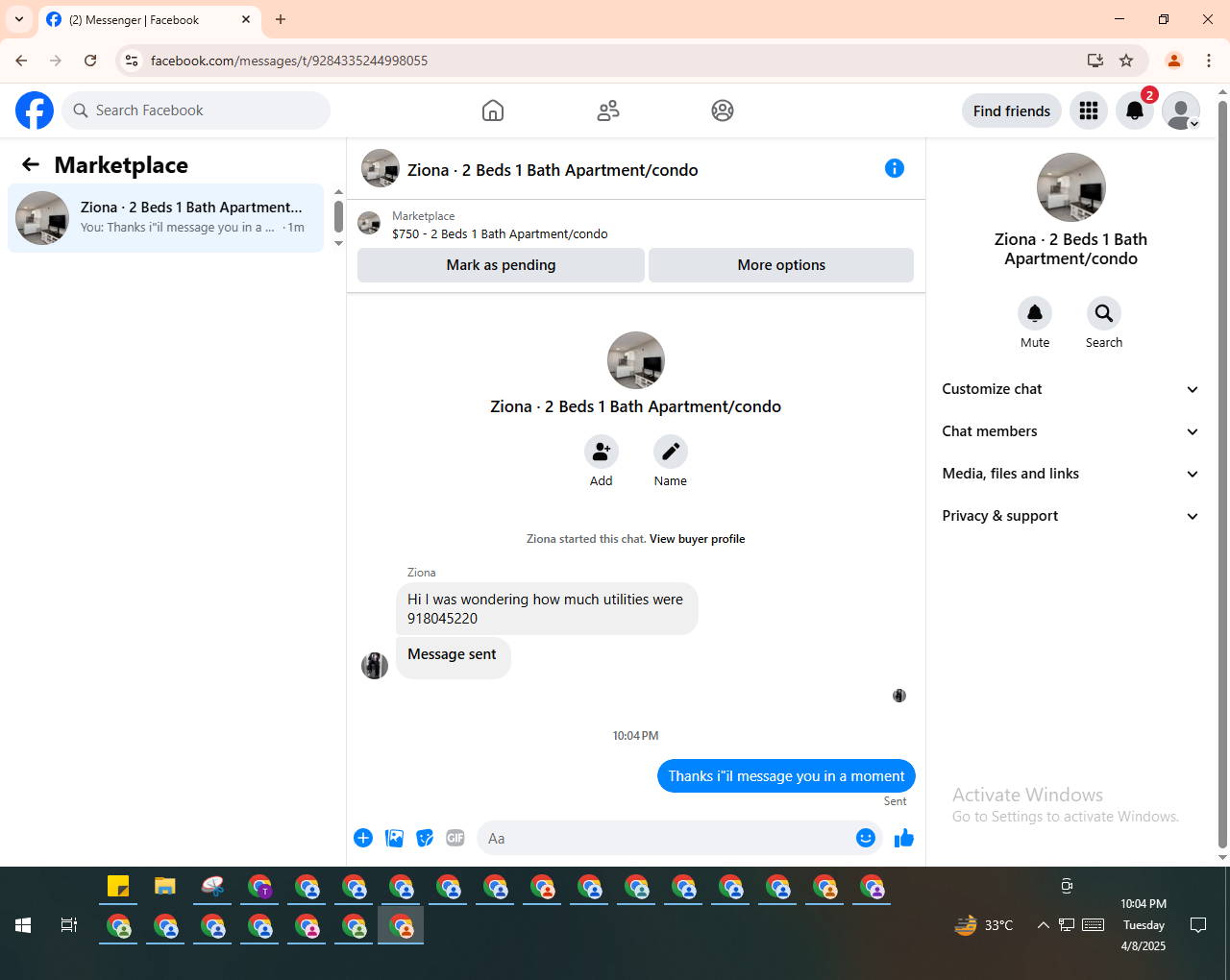Send a thumbs-up like
The image size is (1230, 980).
click(904, 838)
